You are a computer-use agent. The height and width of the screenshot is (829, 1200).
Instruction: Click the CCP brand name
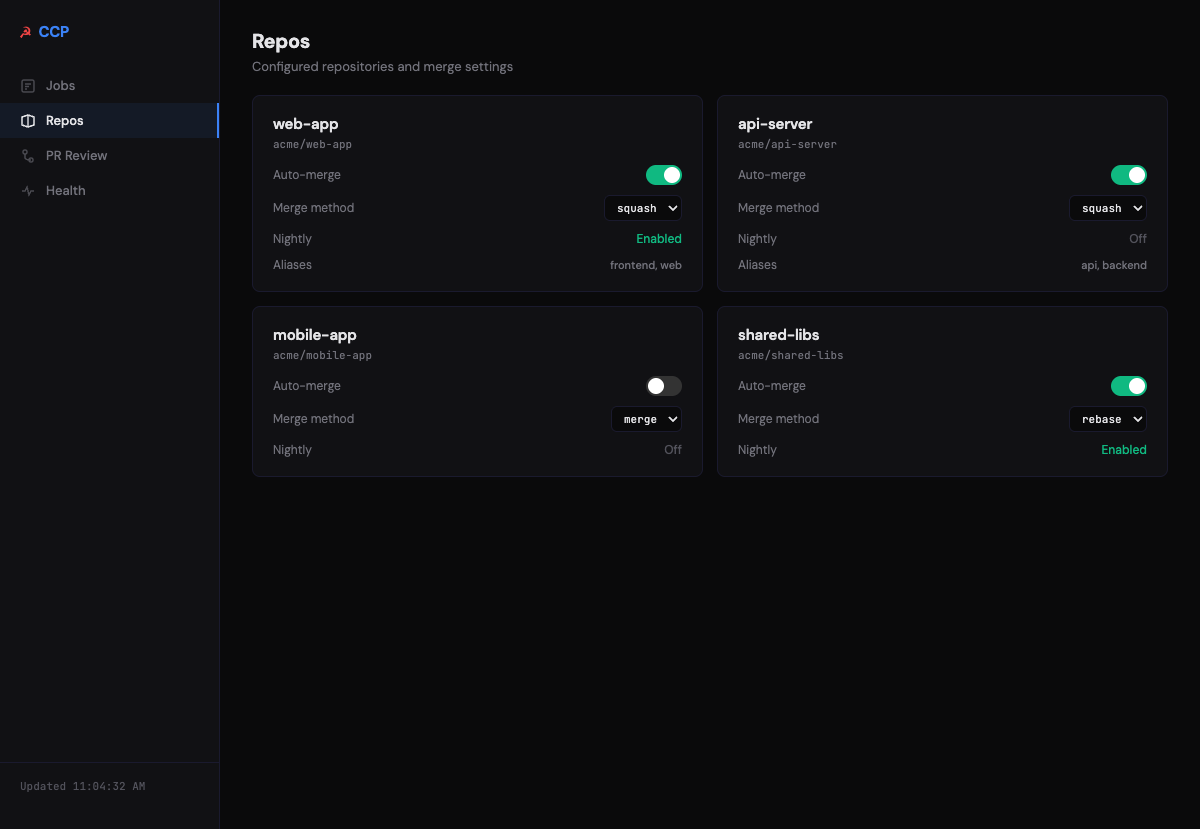54,32
